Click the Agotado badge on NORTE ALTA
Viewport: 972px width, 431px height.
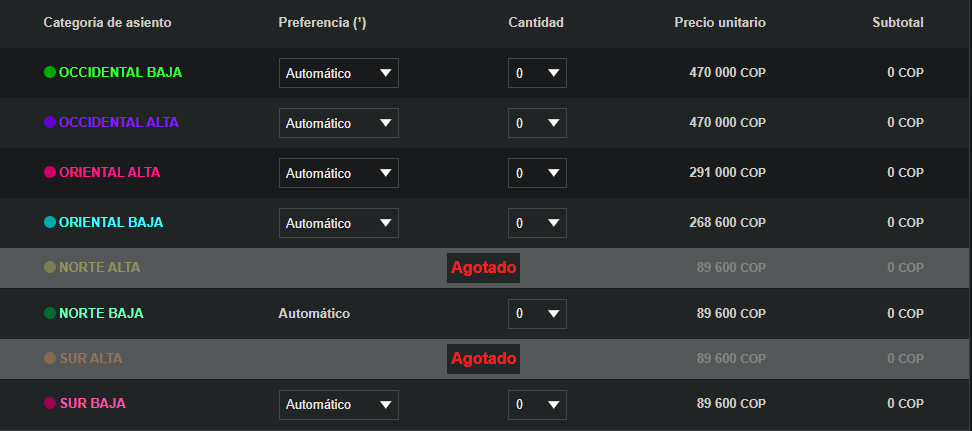(x=484, y=268)
